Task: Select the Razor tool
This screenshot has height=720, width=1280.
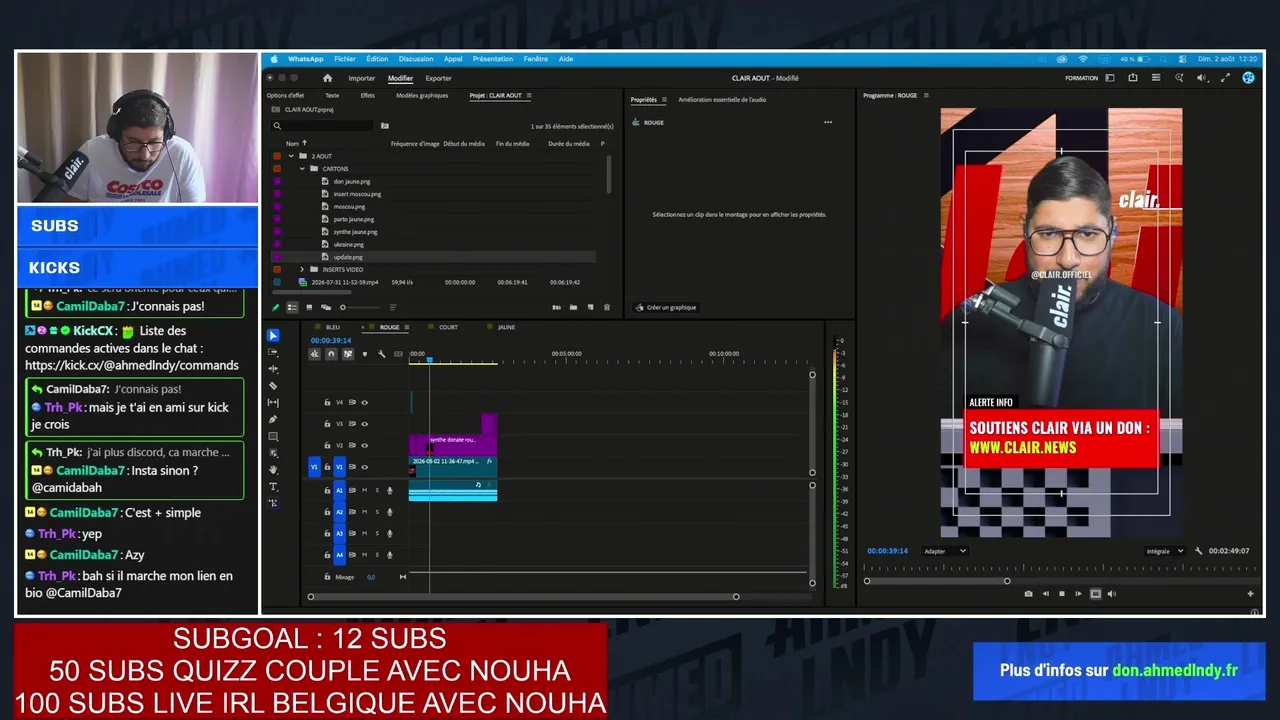Action: pos(273,386)
